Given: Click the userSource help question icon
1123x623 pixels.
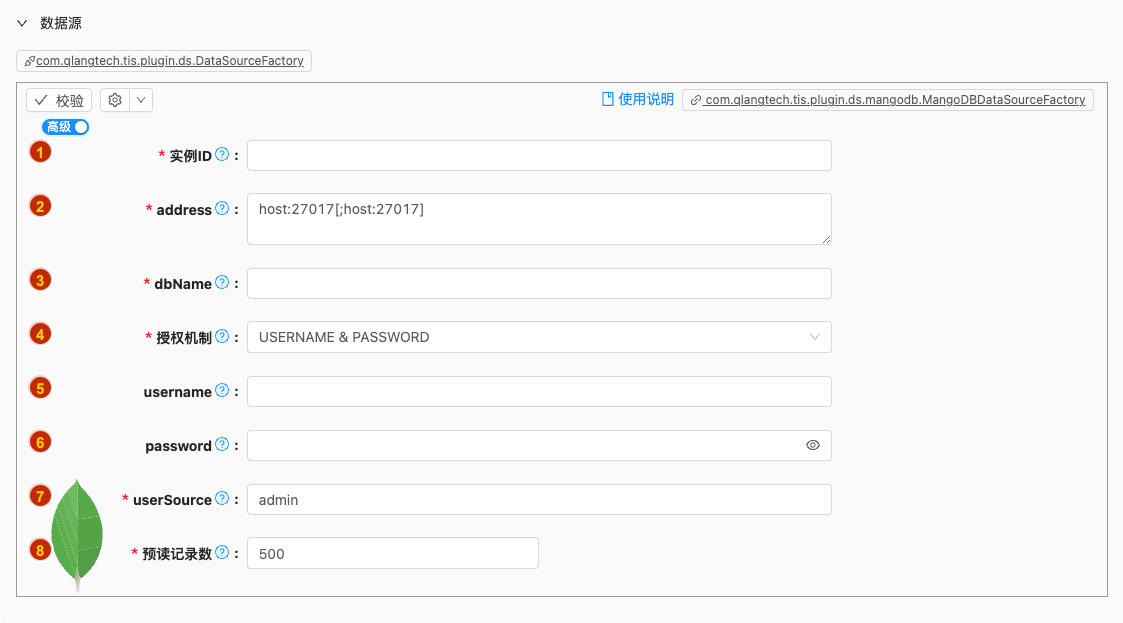Looking at the screenshot, I should 222,499.
